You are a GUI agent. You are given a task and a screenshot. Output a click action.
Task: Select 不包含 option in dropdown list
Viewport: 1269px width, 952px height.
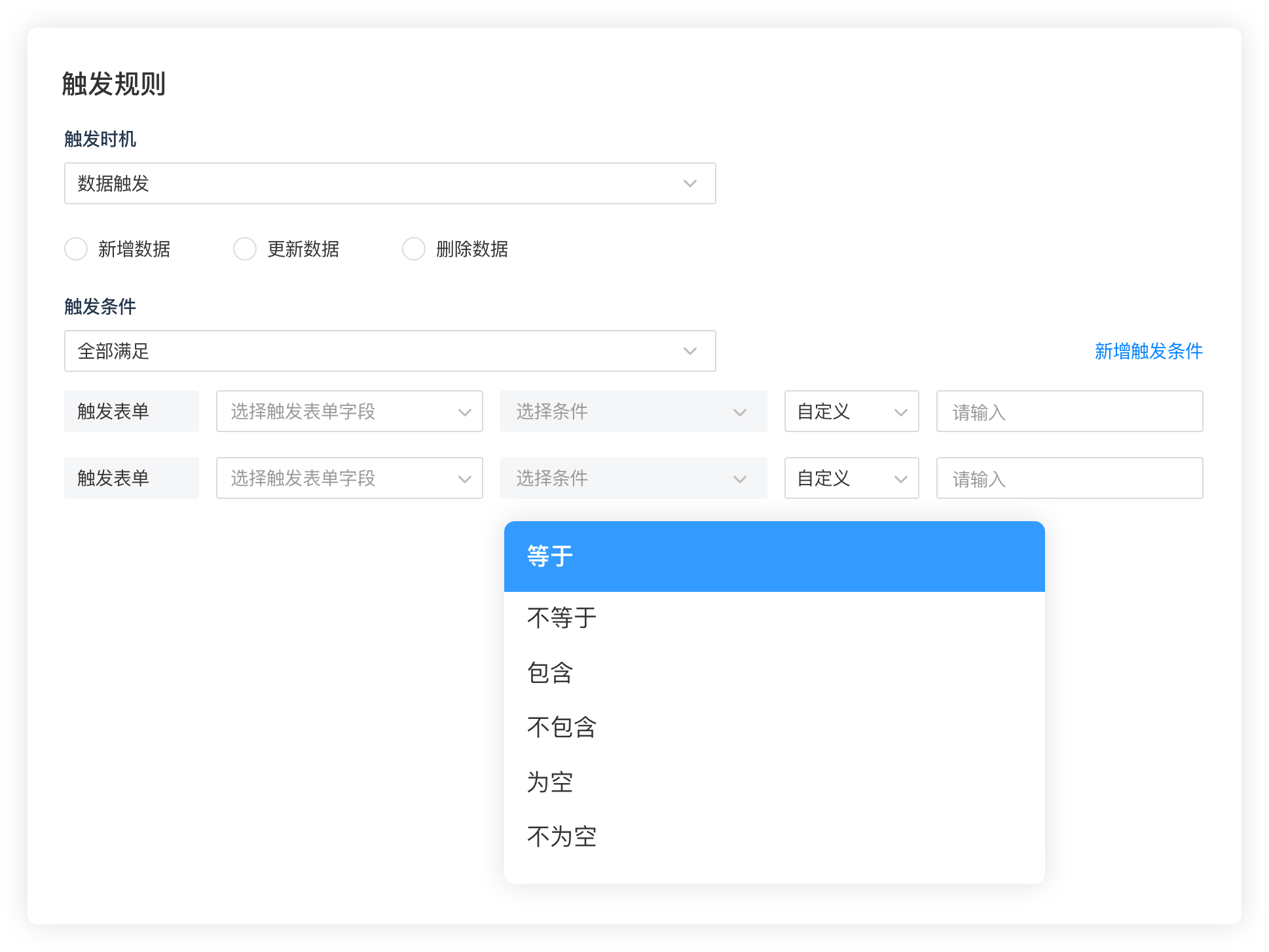tap(774, 727)
